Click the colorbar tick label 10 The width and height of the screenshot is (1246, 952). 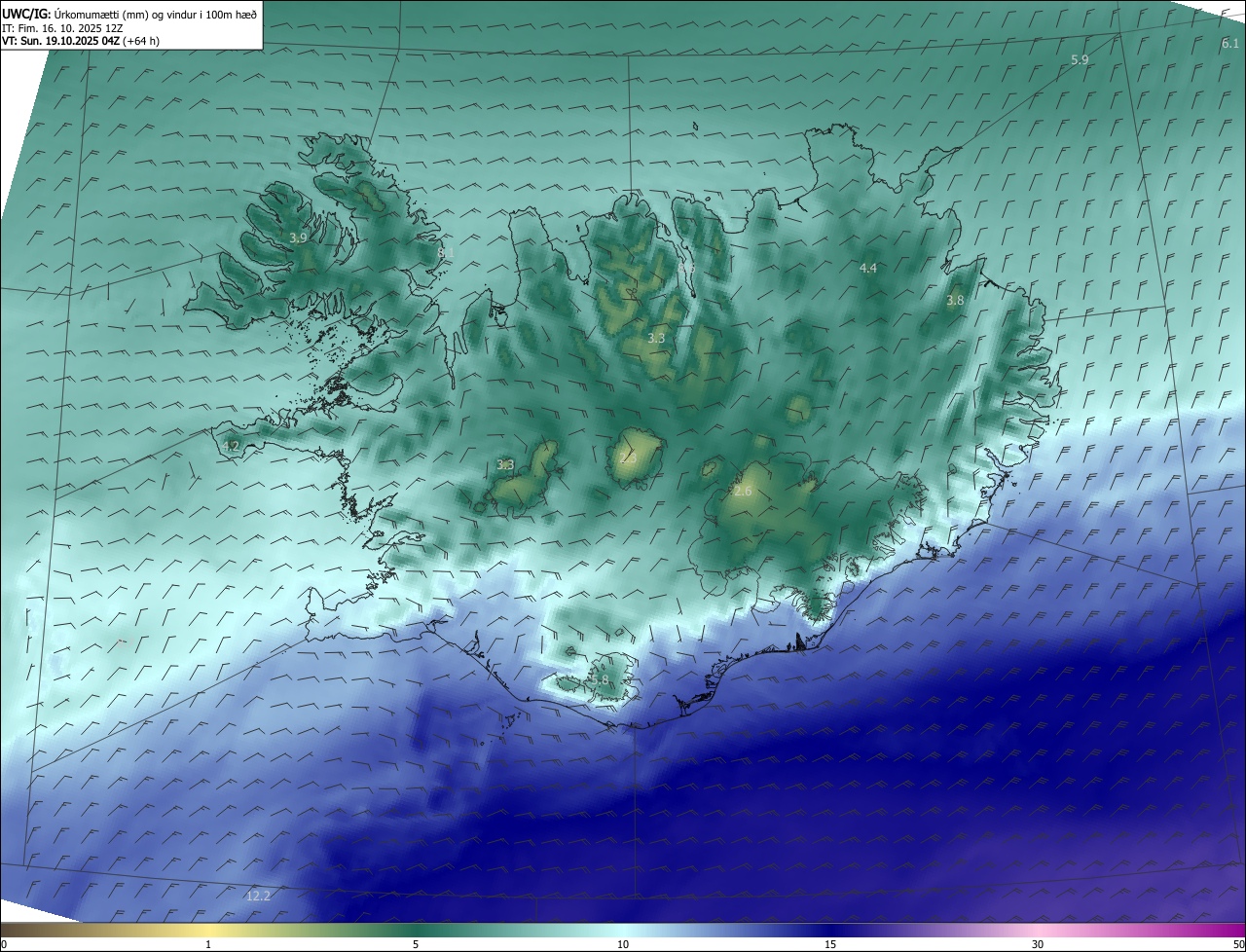click(x=623, y=944)
